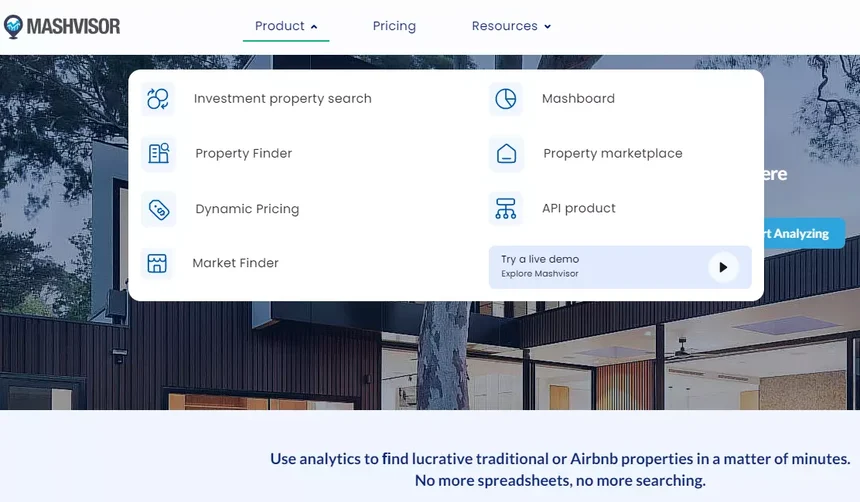
Task: Open the API product link
Action: coord(579,208)
